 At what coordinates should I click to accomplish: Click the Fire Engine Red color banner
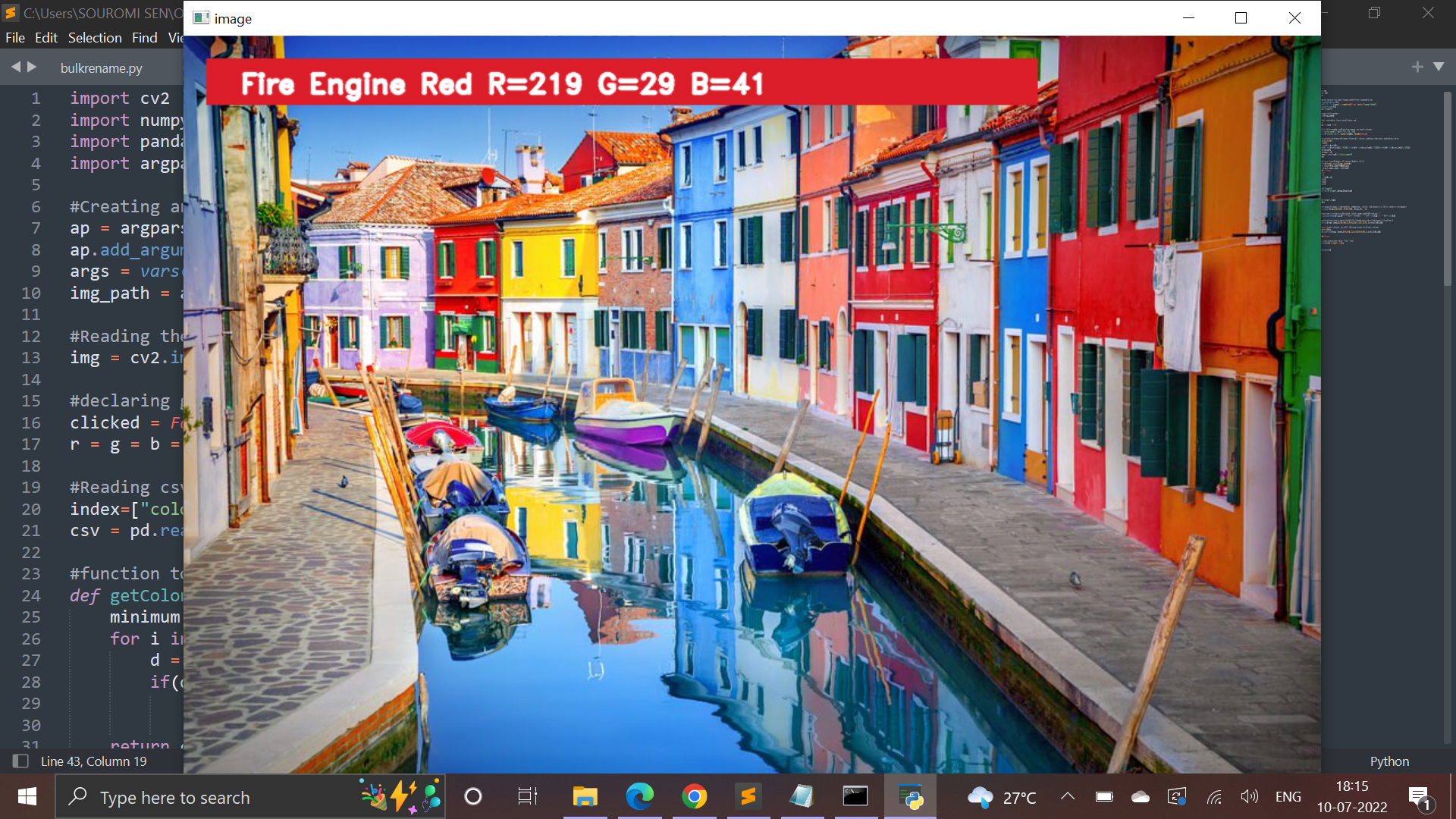[x=622, y=82]
